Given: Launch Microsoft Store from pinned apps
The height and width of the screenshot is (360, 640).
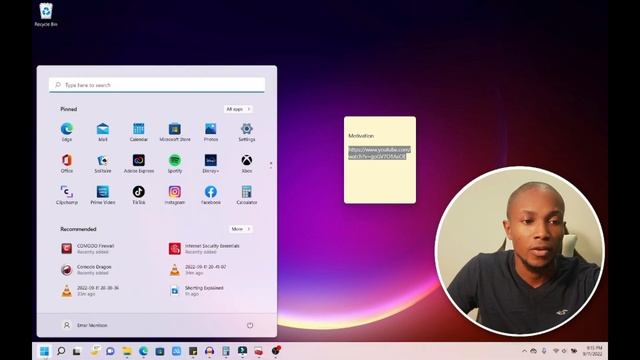Looking at the screenshot, I should pyautogui.click(x=175, y=132).
